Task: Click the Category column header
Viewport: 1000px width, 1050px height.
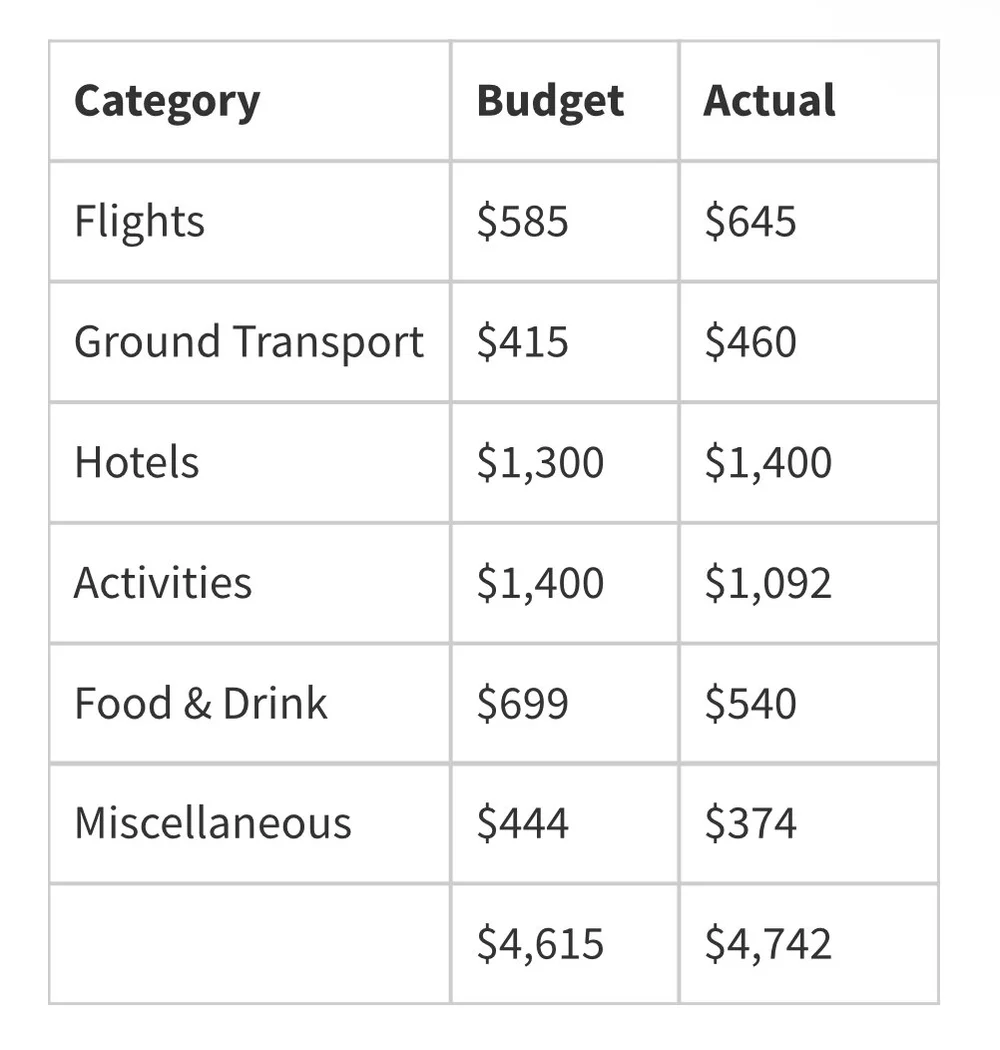Action: (250, 101)
